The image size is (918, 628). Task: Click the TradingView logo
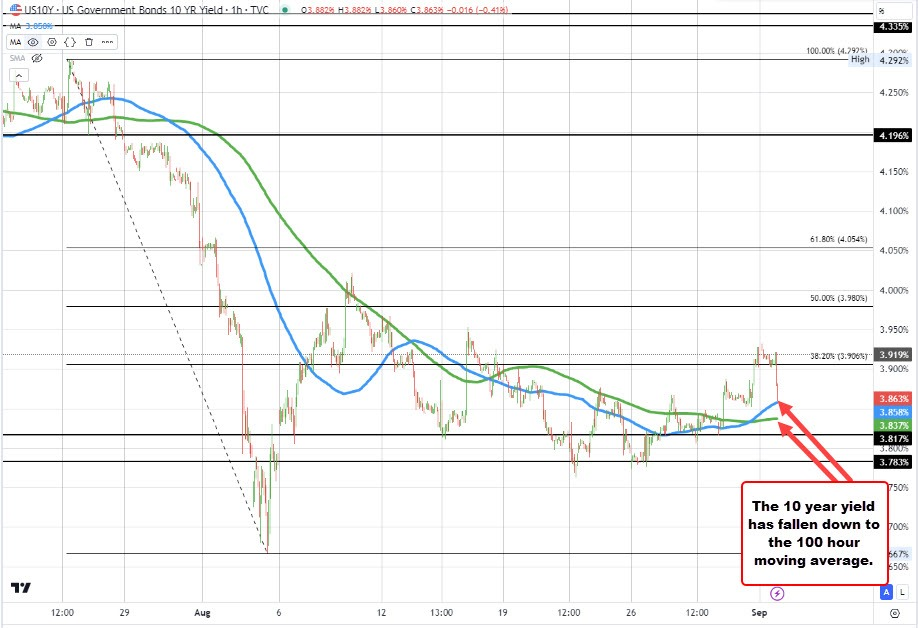click(x=20, y=588)
